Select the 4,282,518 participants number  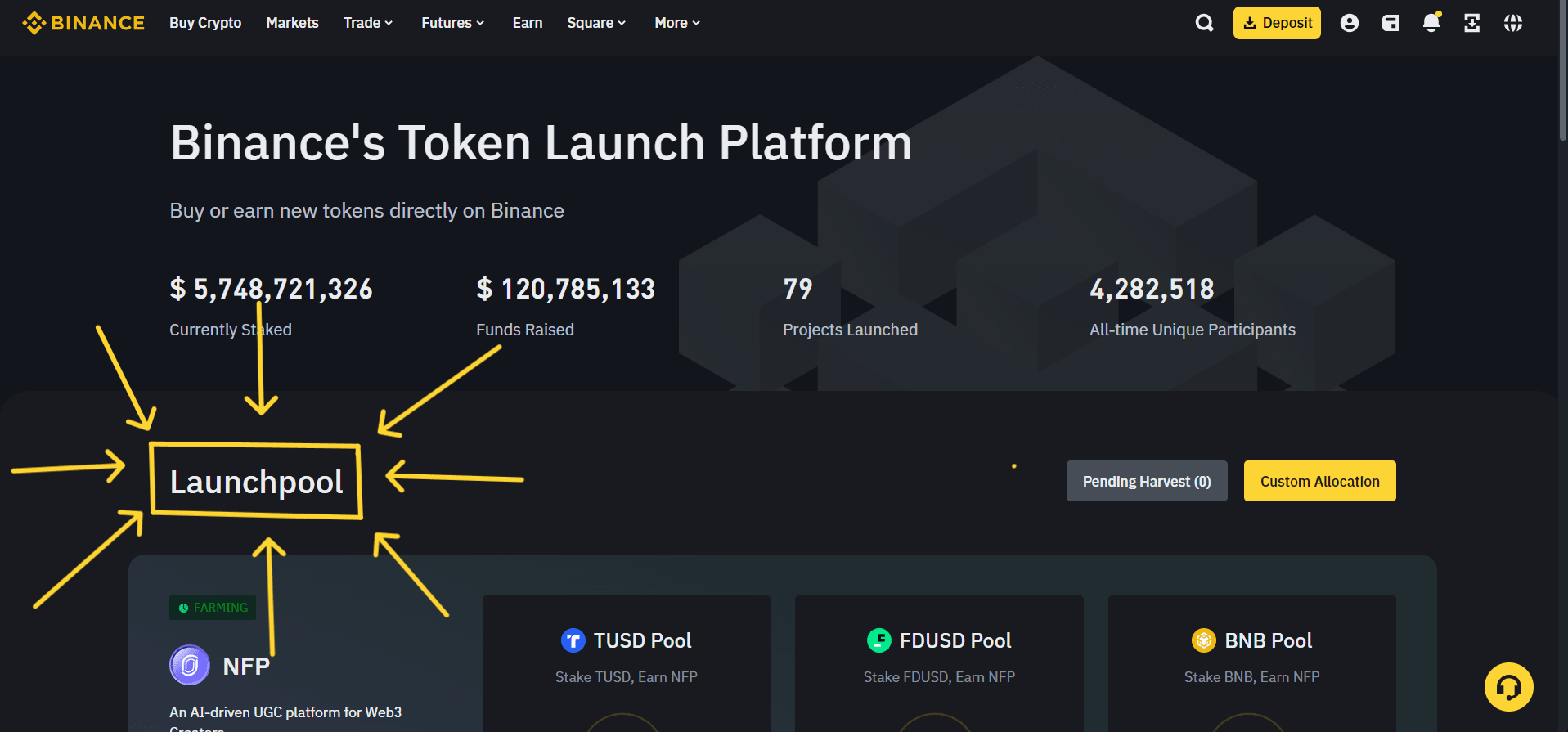coord(1152,289)
